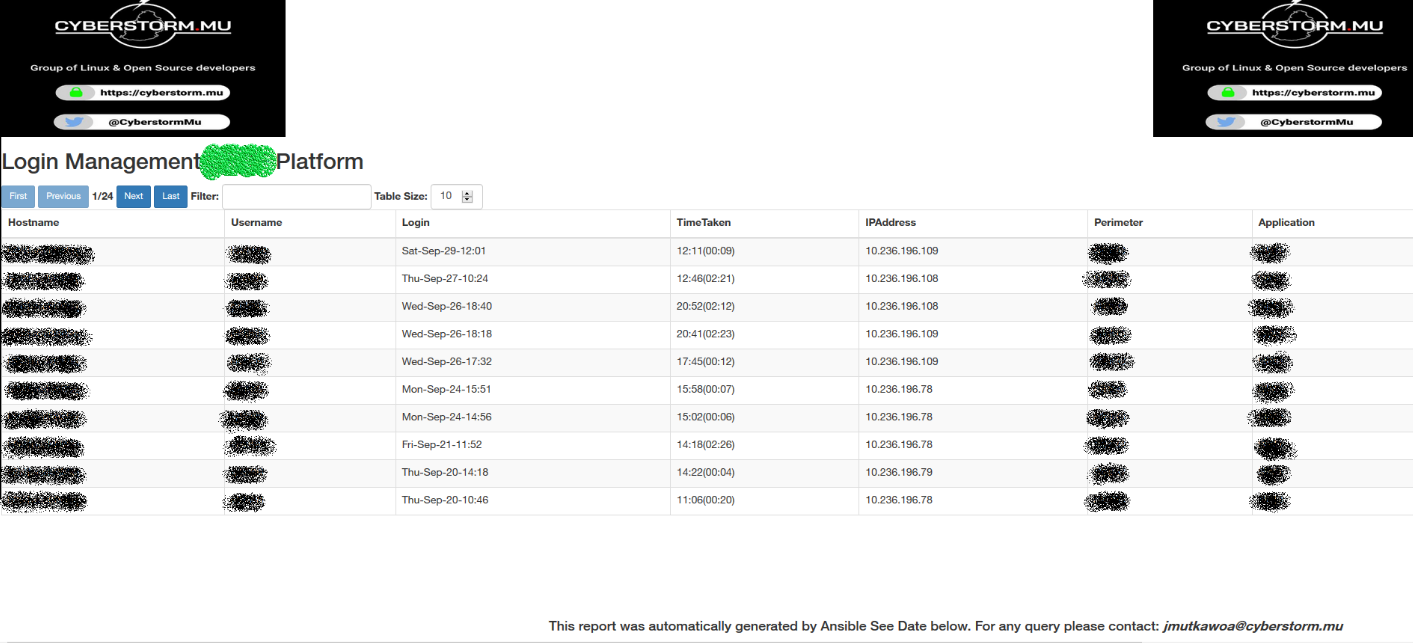Jump to the Last page of the table
Screen dimensions: 1413x643
170,197
